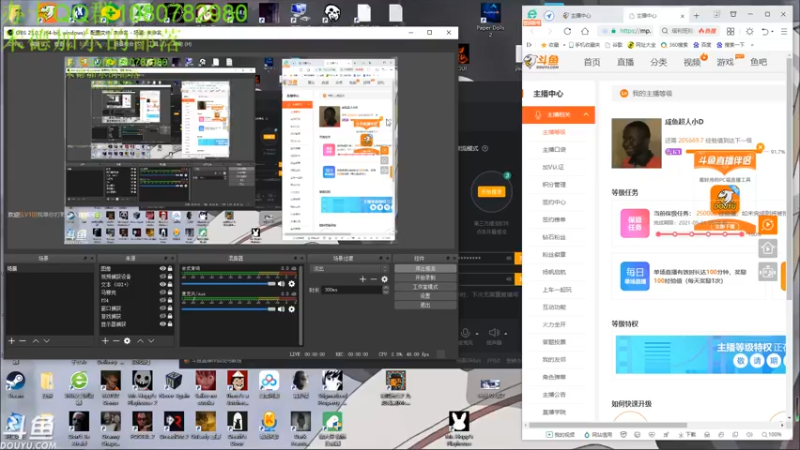This screenshot has height=450, width=800.
Task: Expand the bookmarks bar overflow arrow
Action: [x=752, y=45]
